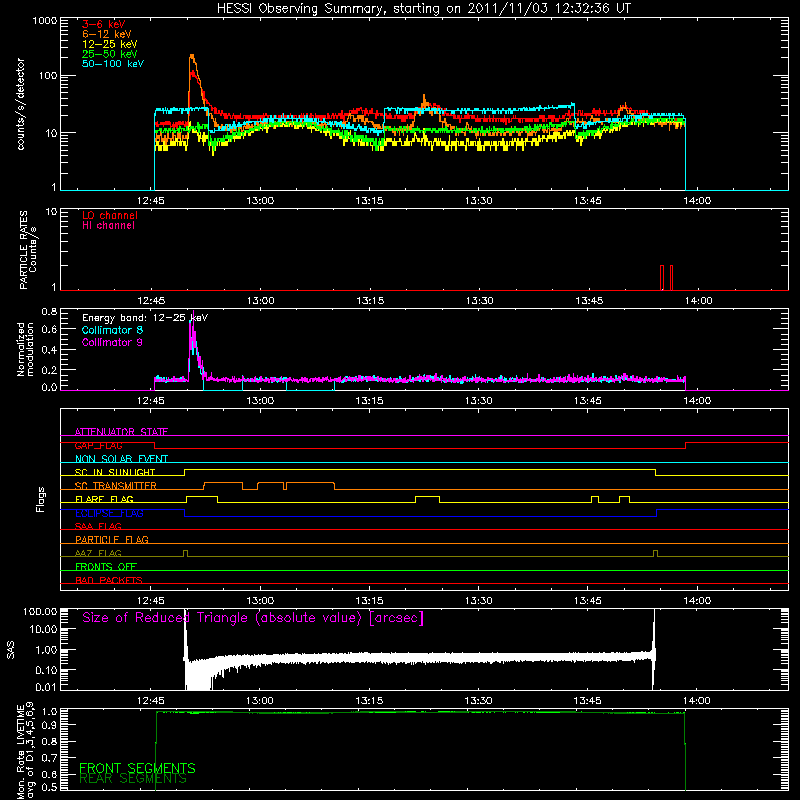The height and width of the screenshot is (800, 800).
Task: Click the HI channel legend label
Action: click(x=108, y=226)
